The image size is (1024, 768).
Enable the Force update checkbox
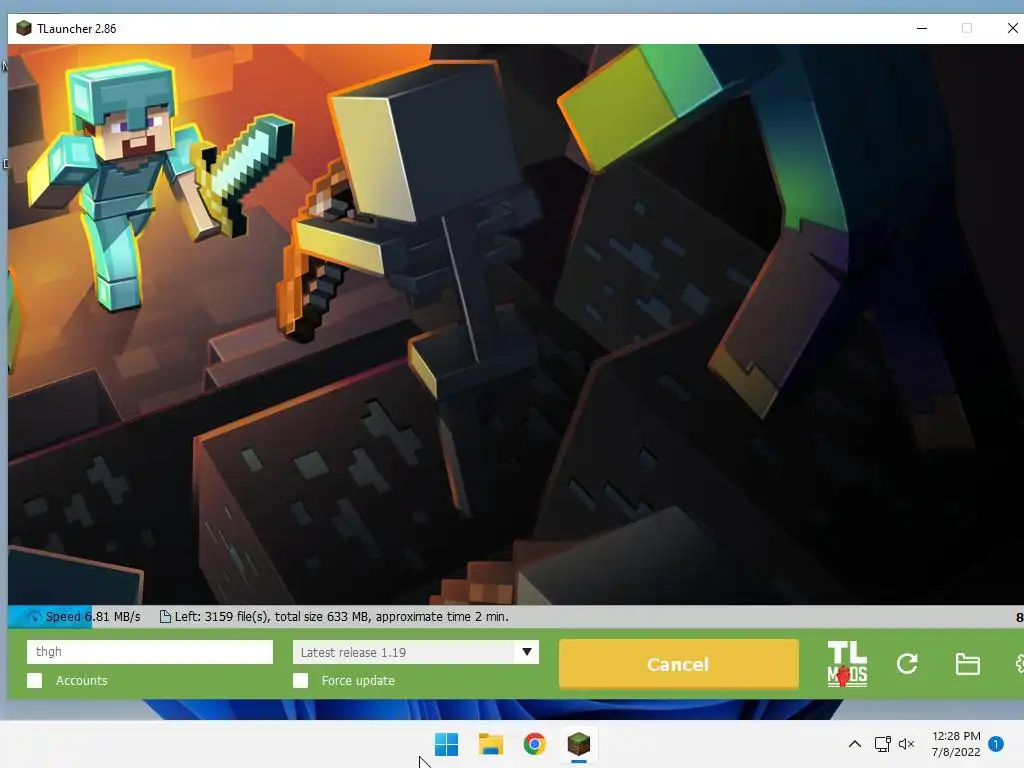click(300, 680)
